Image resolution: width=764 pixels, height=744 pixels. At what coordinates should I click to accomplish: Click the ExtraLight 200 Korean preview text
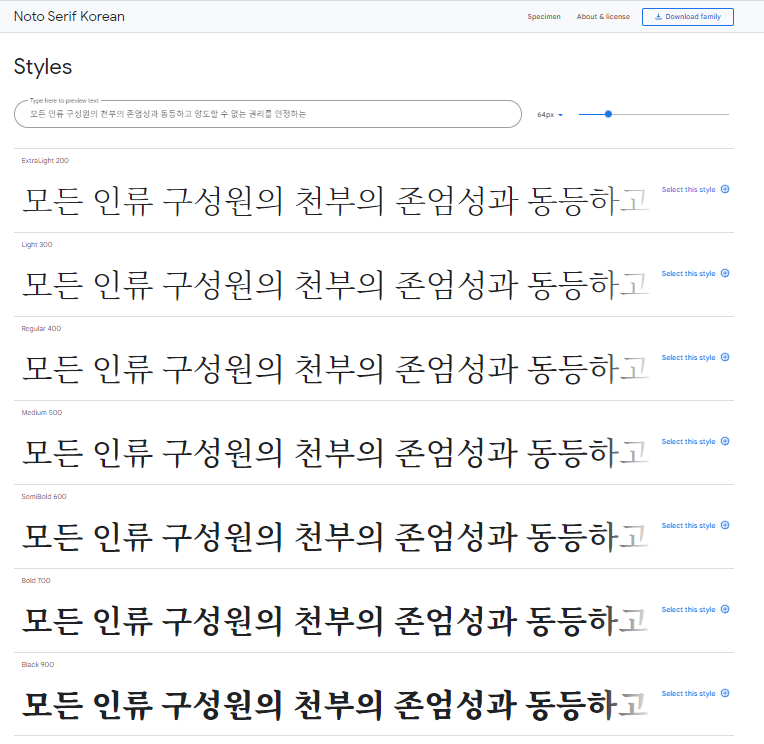[335, 201]
